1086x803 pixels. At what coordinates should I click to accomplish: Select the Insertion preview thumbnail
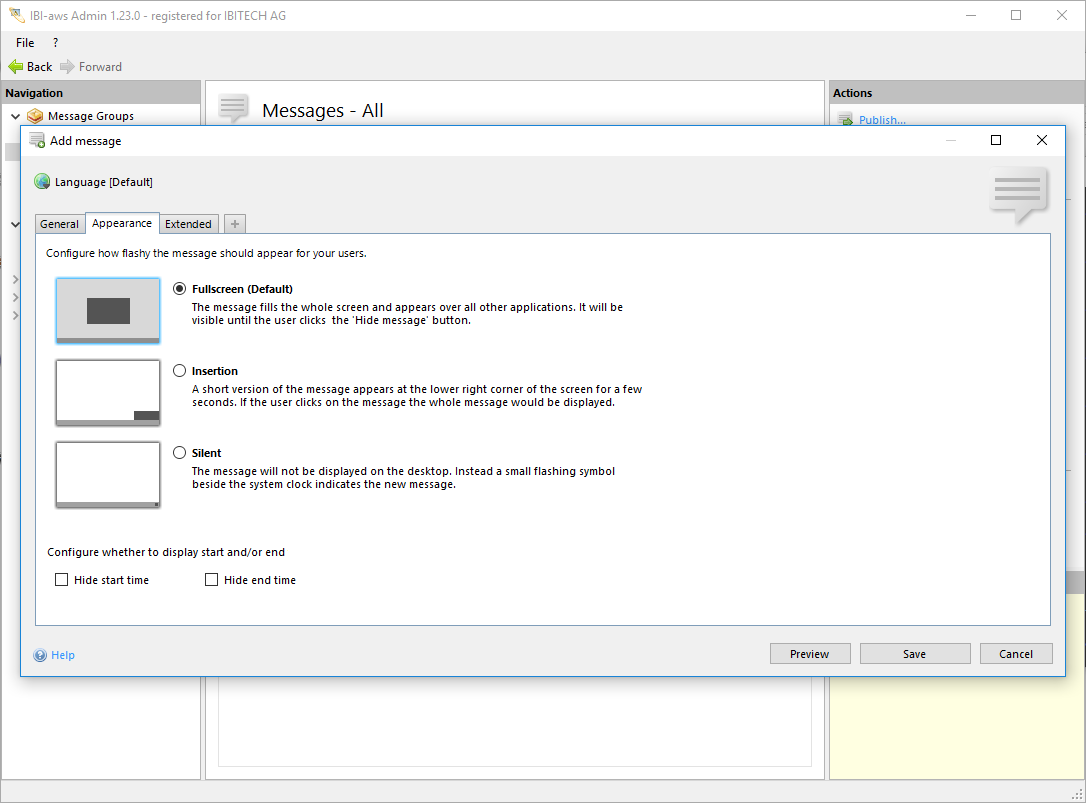pos(108,393)
